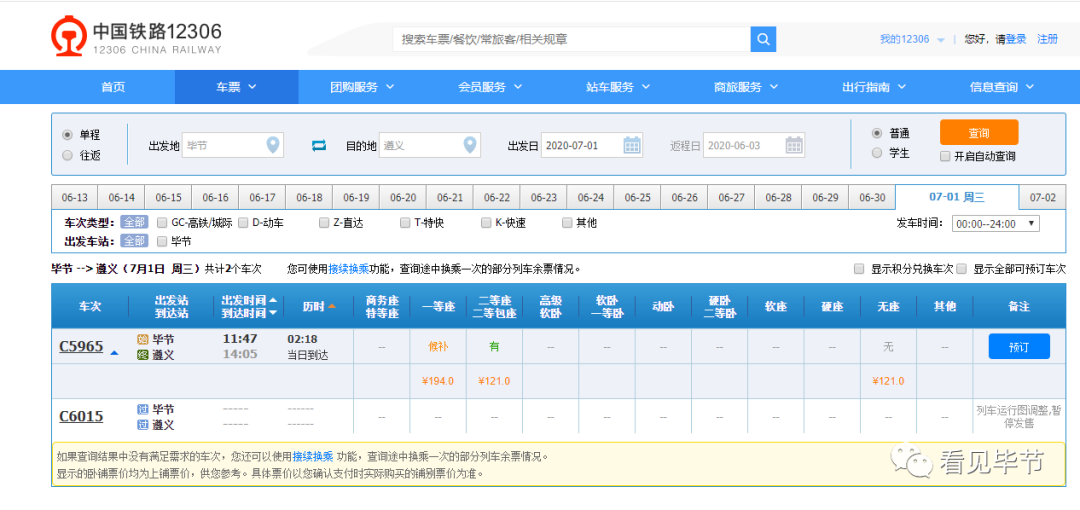The width and height of the screenshot is (1080, 510).
Task: Switch to the 07-02 date tab
Action: click(1042, 197)
